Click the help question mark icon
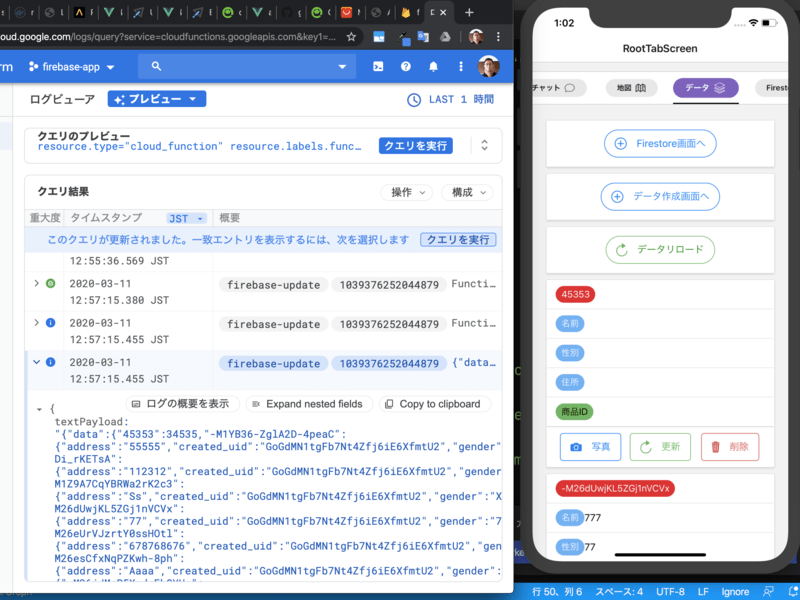Screen dimensions: 800x600 [x=406, y=67]
